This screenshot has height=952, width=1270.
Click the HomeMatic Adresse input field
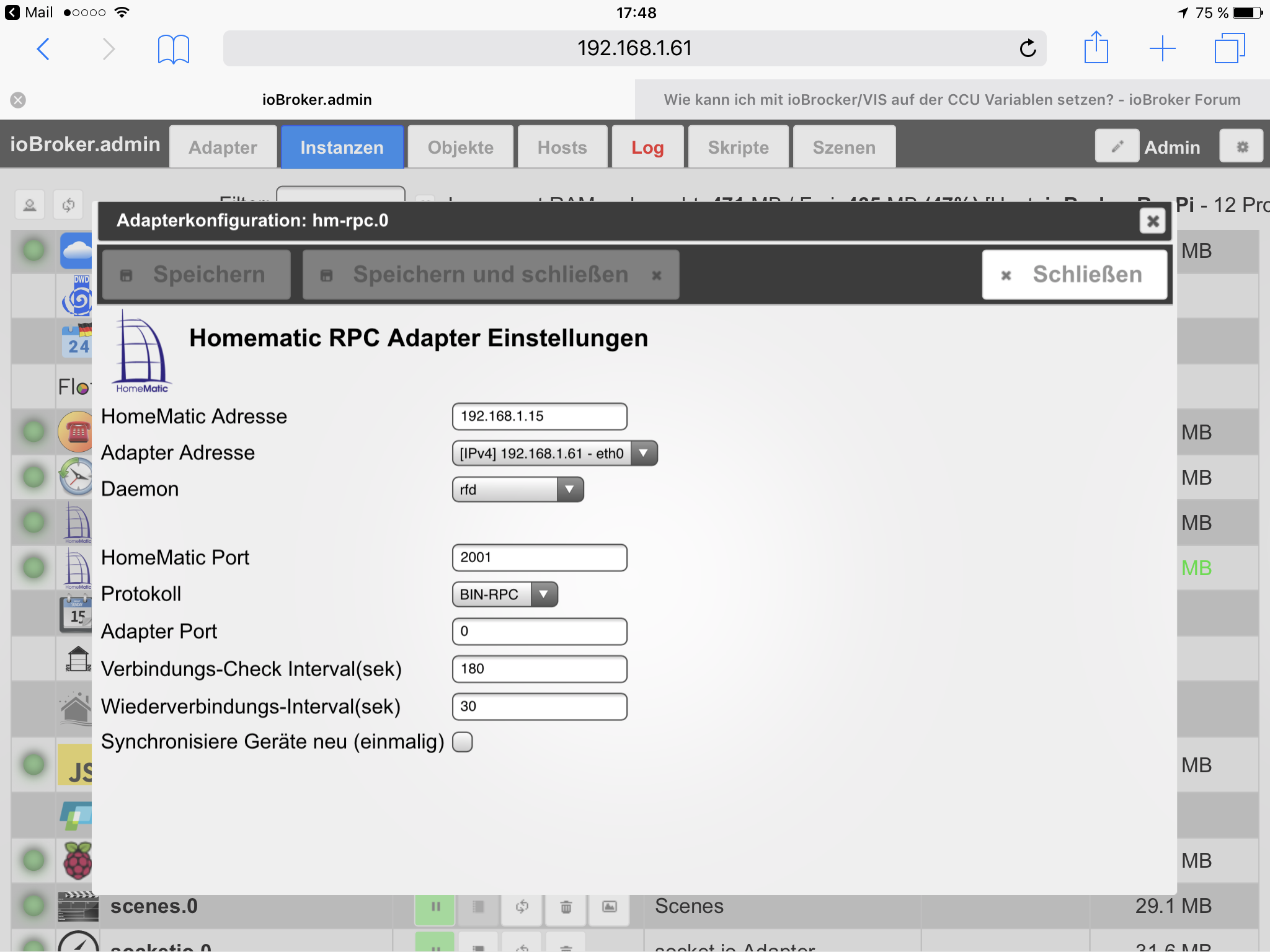(540, 416)
